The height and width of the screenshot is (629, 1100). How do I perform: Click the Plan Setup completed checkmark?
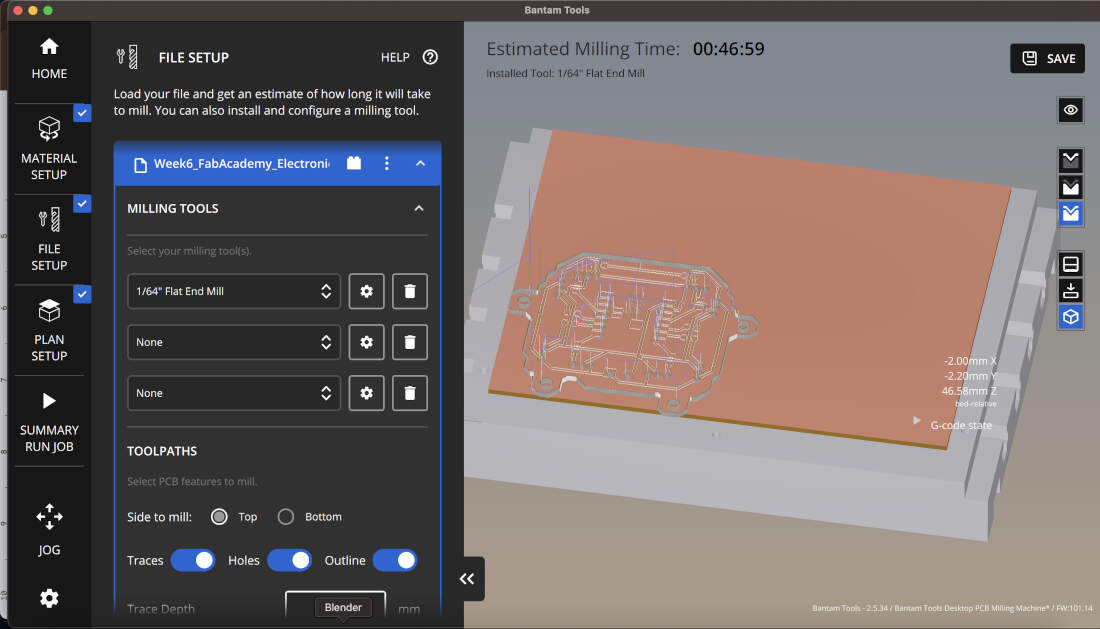pos(82,294)
